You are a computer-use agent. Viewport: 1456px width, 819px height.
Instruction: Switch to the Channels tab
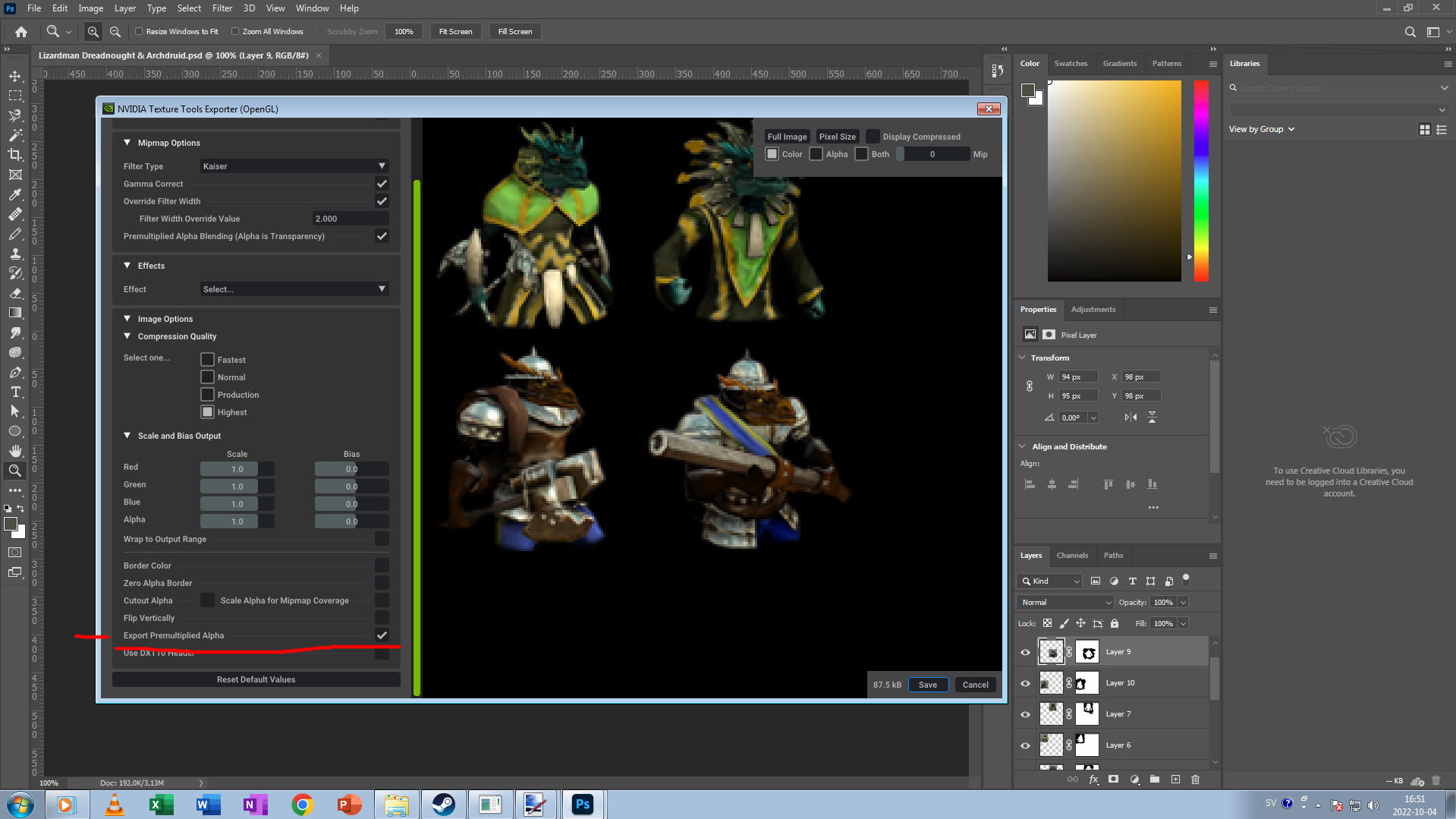click(1072, 556)
